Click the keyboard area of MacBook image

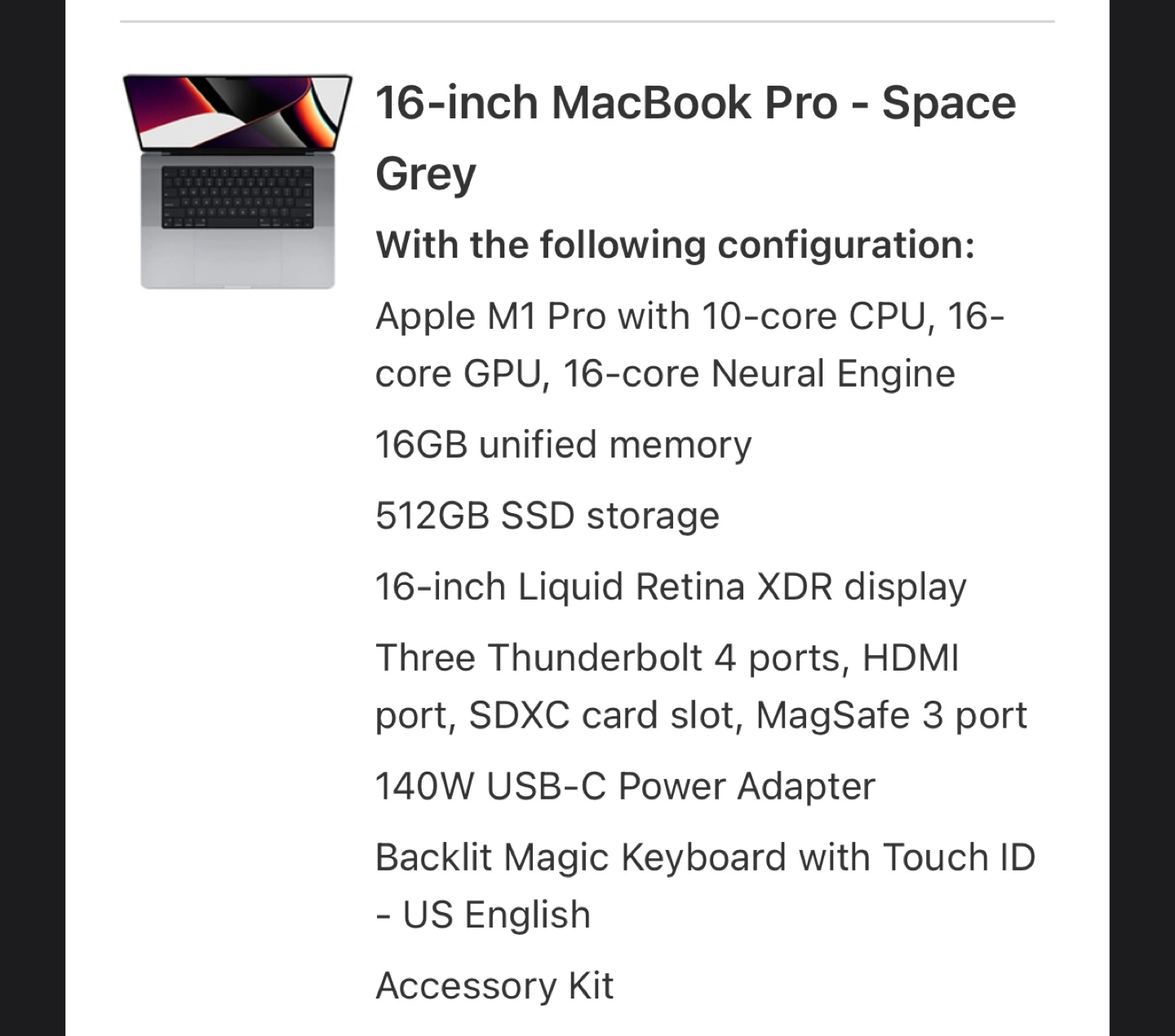[237, 197]
